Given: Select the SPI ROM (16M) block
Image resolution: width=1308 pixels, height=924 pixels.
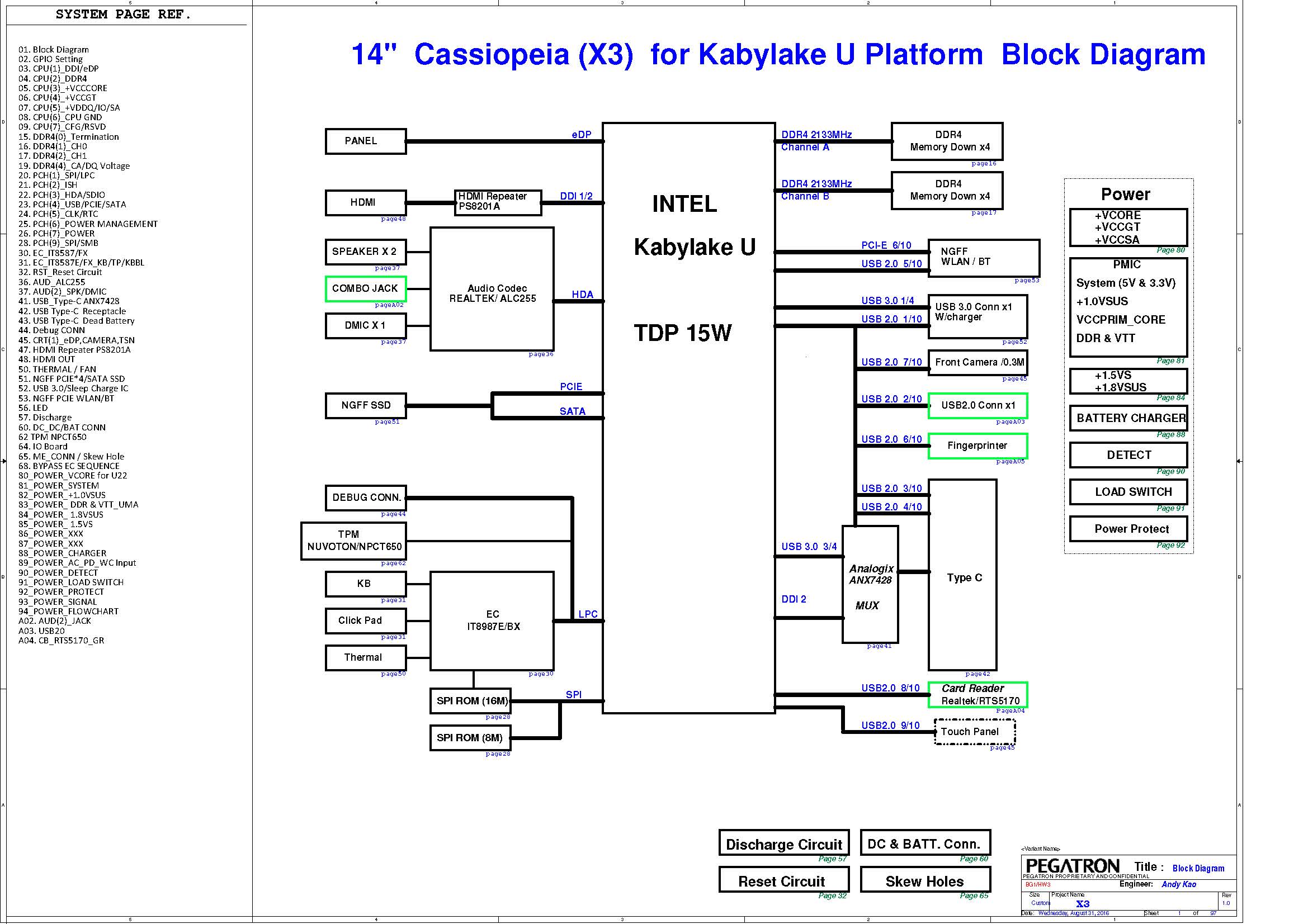Looking at the screenshot, I should pyautogui.click(x=470, y=701).
